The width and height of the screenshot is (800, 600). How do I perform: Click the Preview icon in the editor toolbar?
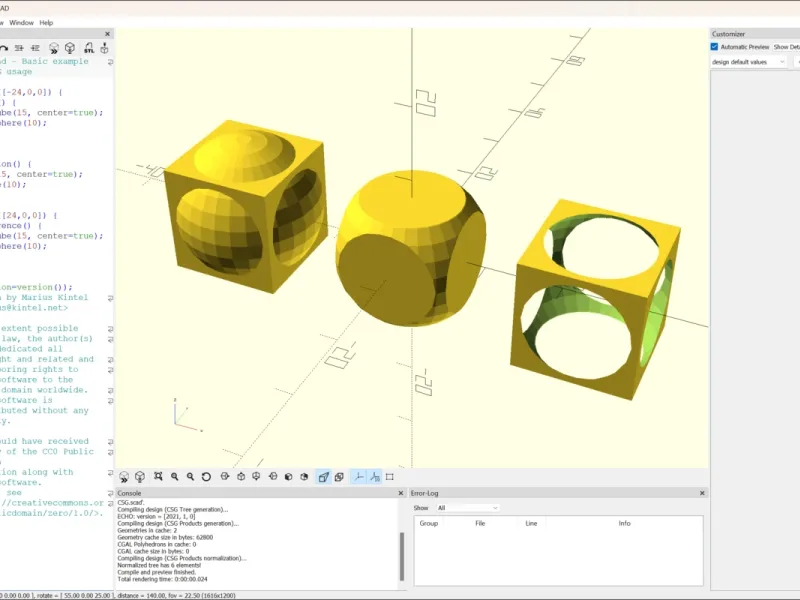coord(54,48)
